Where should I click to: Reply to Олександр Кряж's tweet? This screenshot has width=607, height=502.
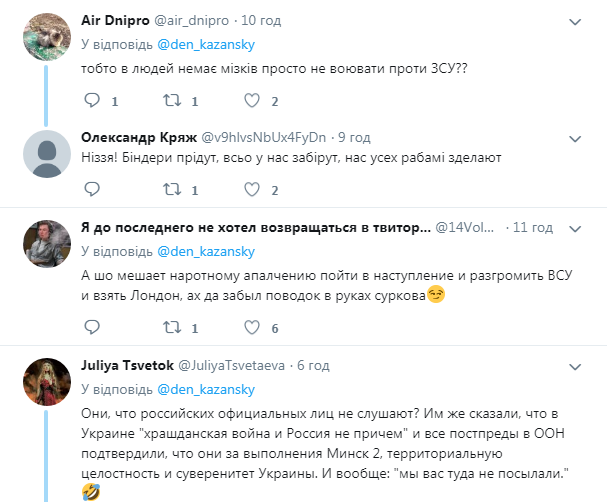pos(92,187)
